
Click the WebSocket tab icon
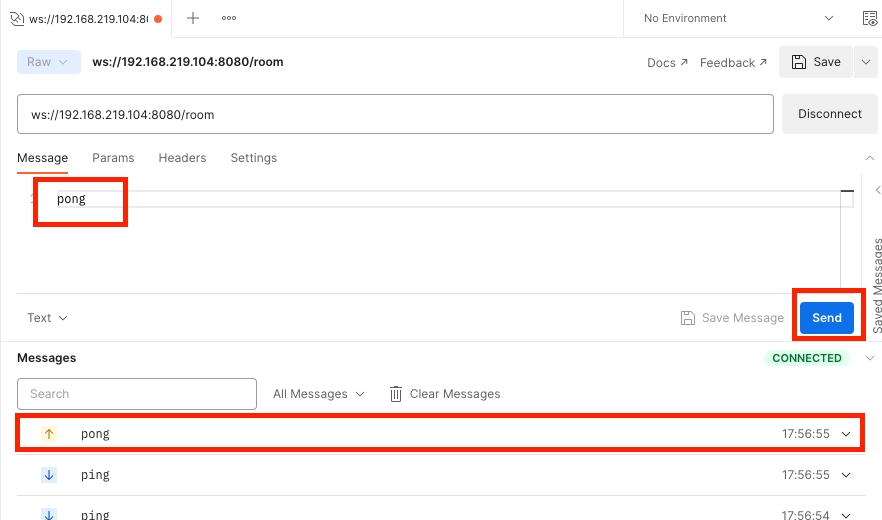coord(17,19)
